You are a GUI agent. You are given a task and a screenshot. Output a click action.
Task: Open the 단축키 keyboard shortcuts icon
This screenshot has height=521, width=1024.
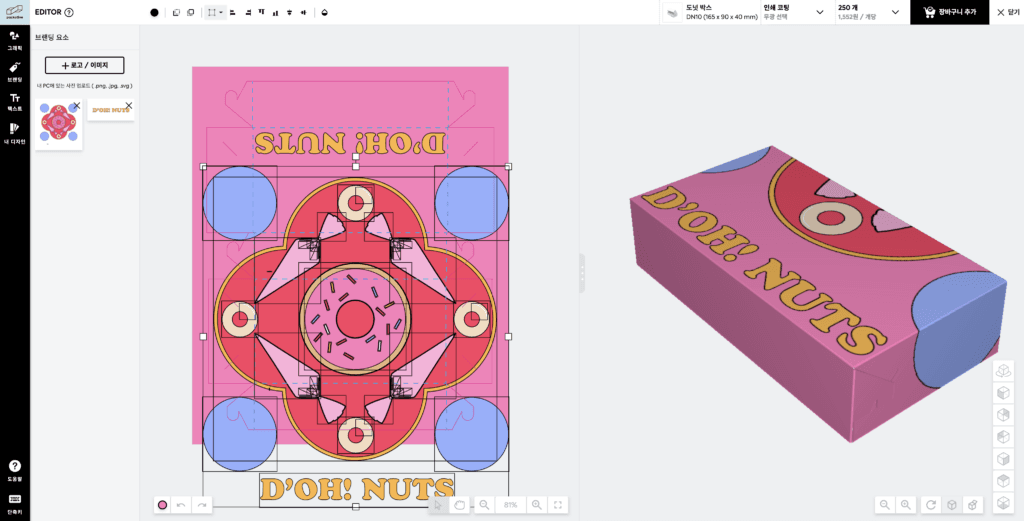pyautogui.click(x=14, y=502)
